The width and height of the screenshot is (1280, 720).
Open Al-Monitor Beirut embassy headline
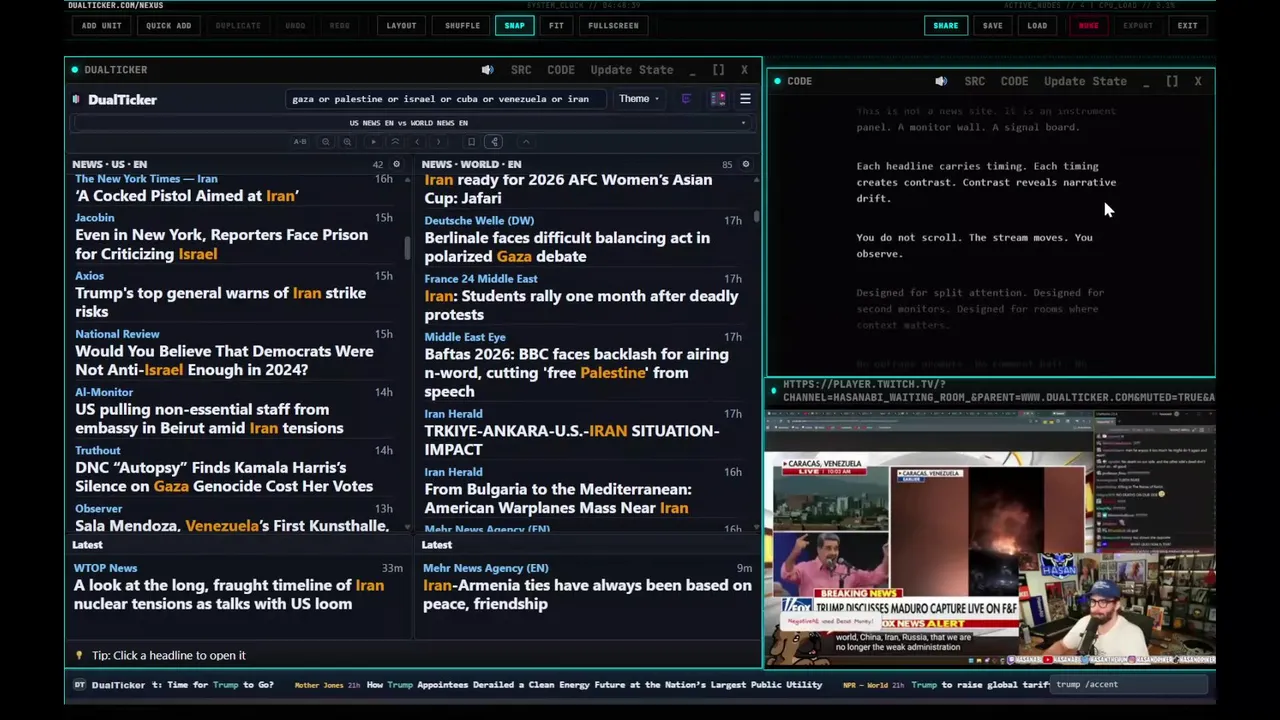pyautogui.click(x=209, y=418)
